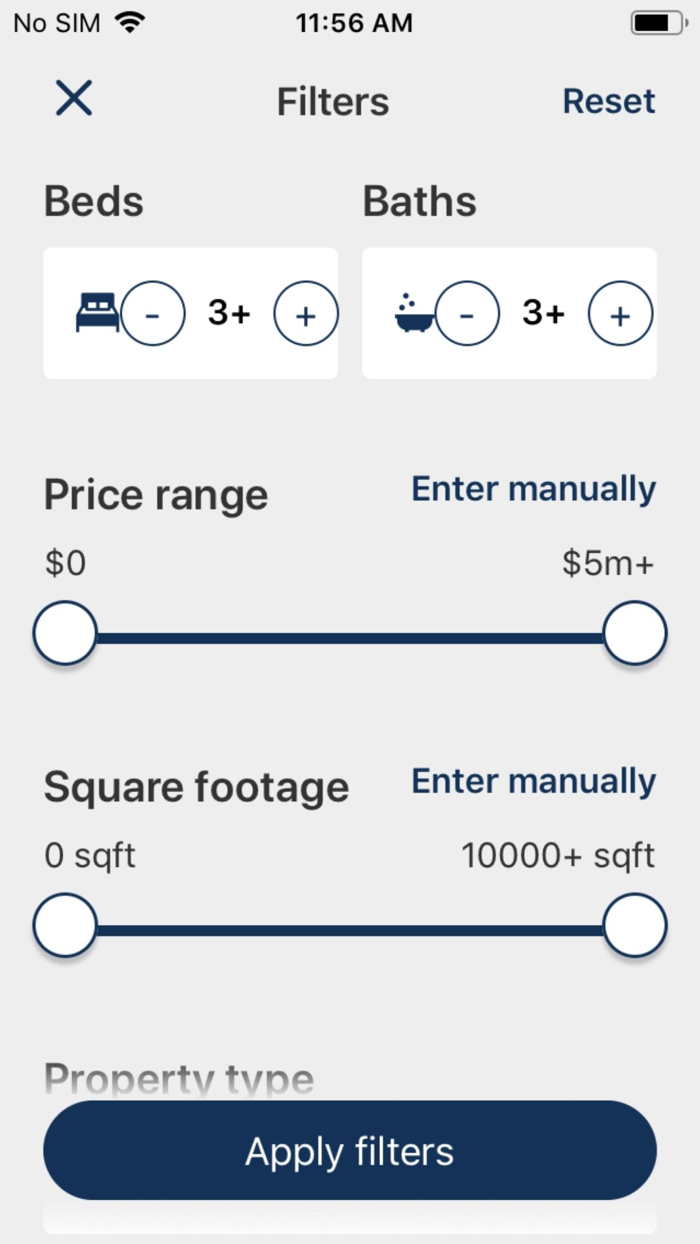Select the maximum price slider handle
This screenshot has height=1244, width=700.
click(635, 633)
